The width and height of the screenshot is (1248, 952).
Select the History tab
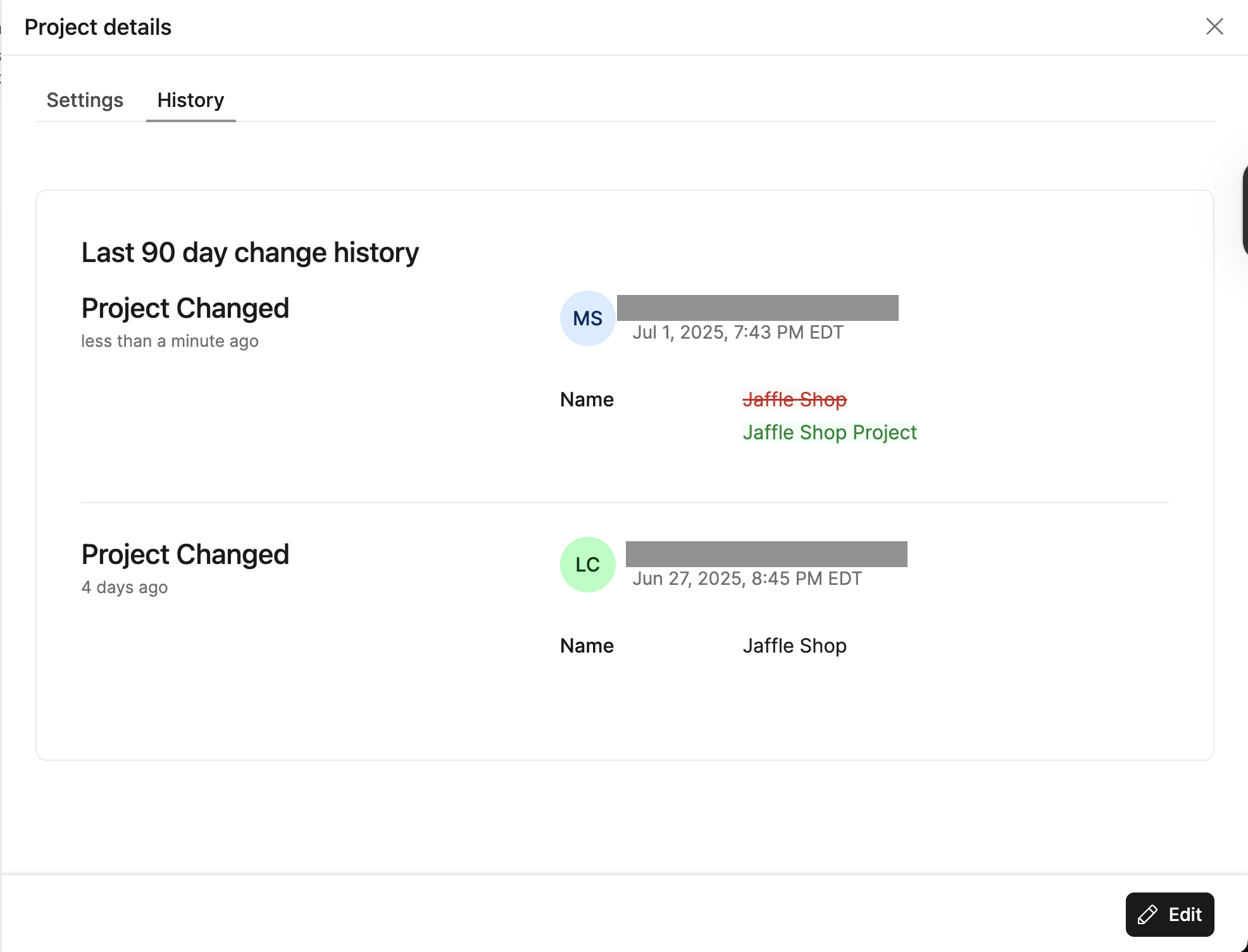(190, 100)
